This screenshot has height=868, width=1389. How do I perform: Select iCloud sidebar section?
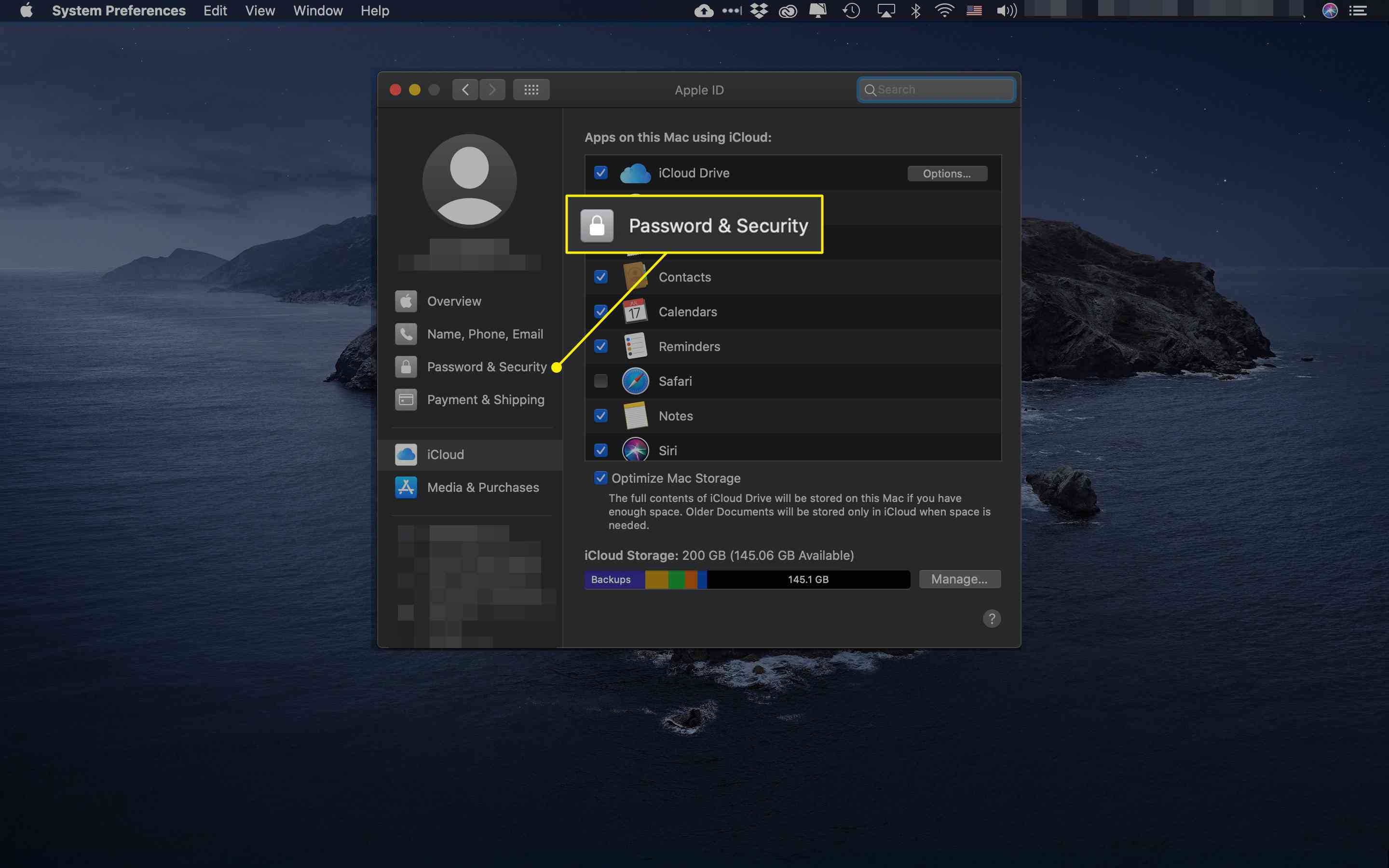pos(477,454)
